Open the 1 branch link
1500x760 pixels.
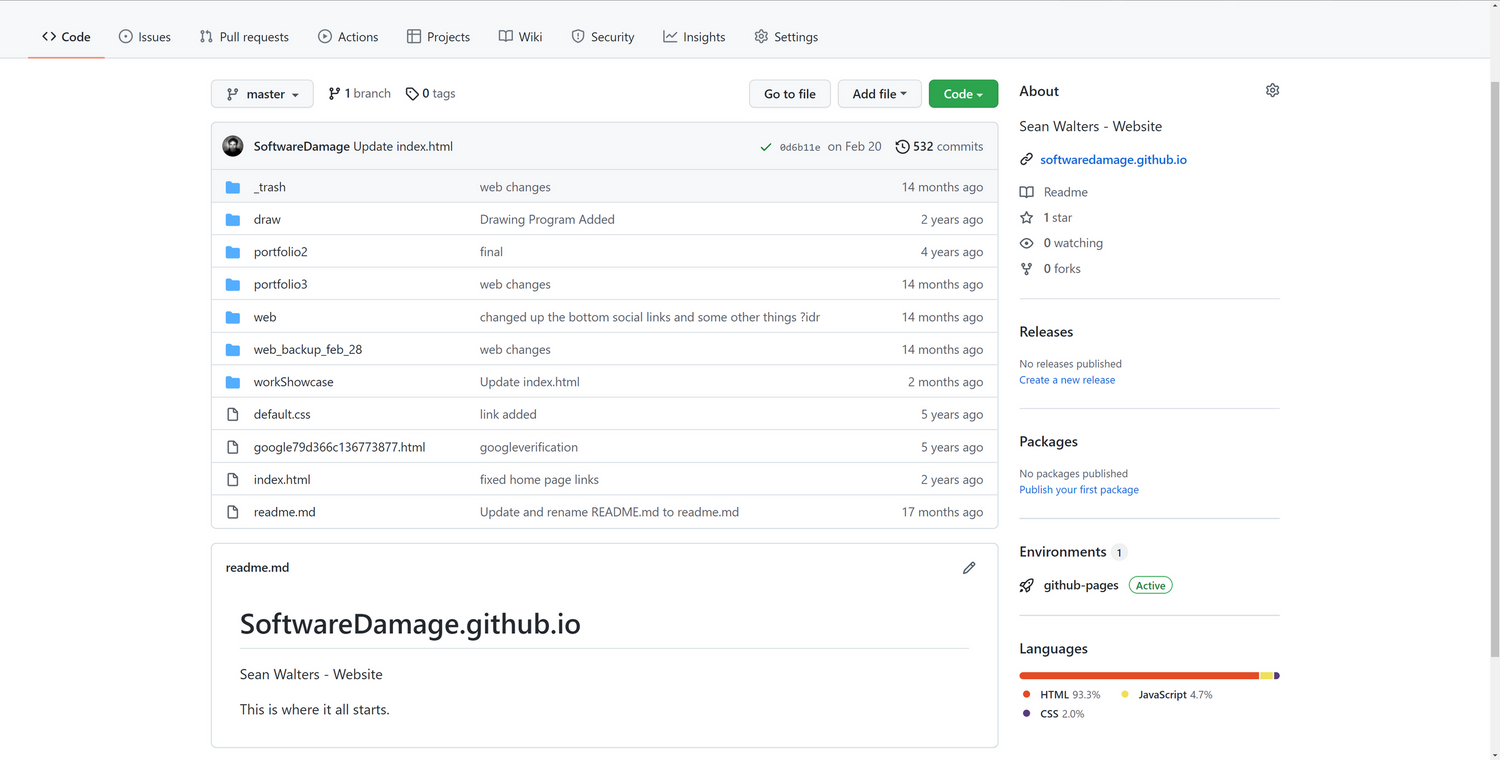[360, 94]
